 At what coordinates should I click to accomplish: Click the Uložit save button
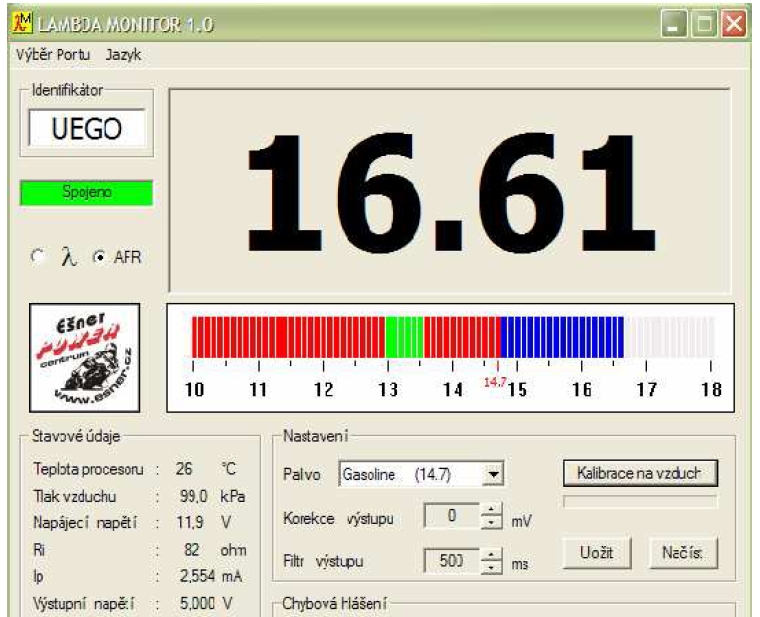coord(597,553)
